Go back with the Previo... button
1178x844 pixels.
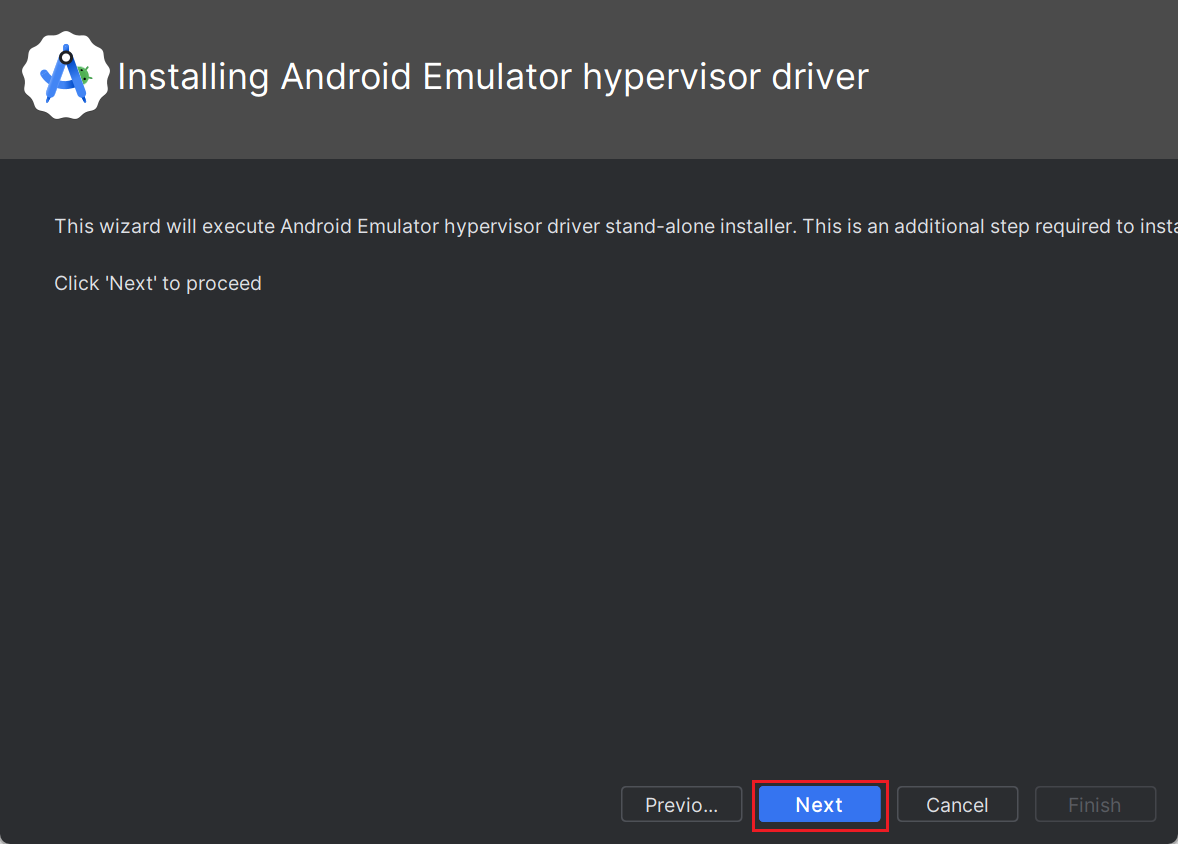pos(681,804)
